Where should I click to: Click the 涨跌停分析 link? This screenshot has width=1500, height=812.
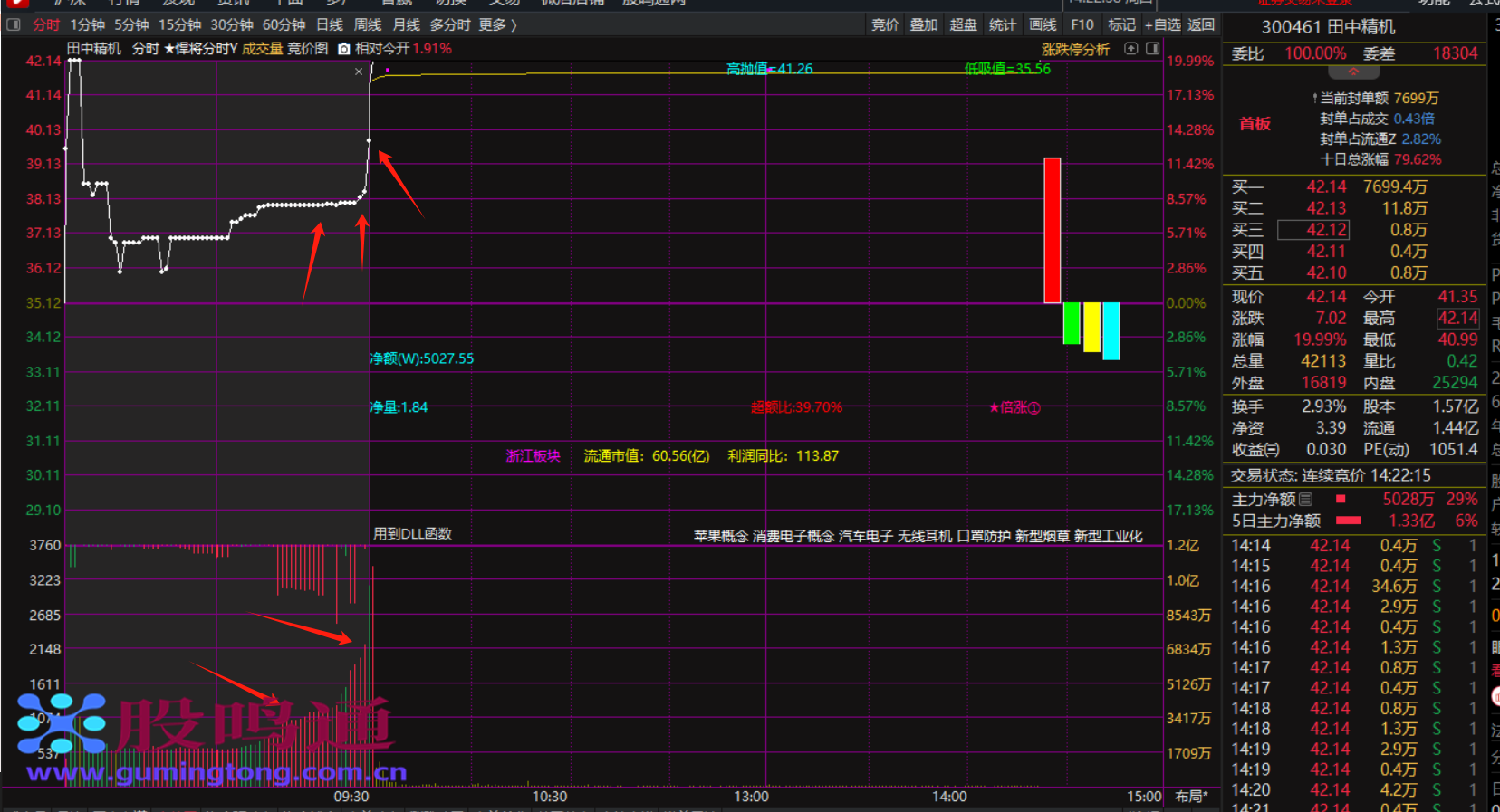1075,50
